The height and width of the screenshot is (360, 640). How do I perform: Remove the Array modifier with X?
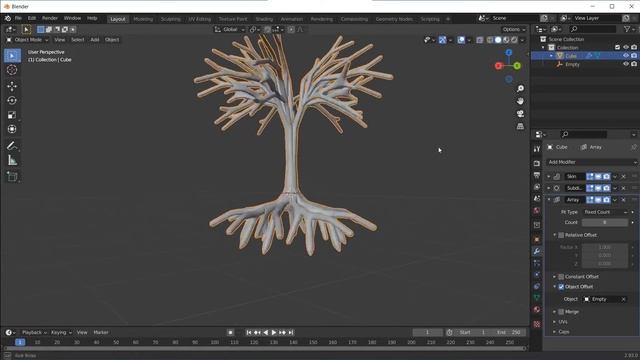click(623, 200)
